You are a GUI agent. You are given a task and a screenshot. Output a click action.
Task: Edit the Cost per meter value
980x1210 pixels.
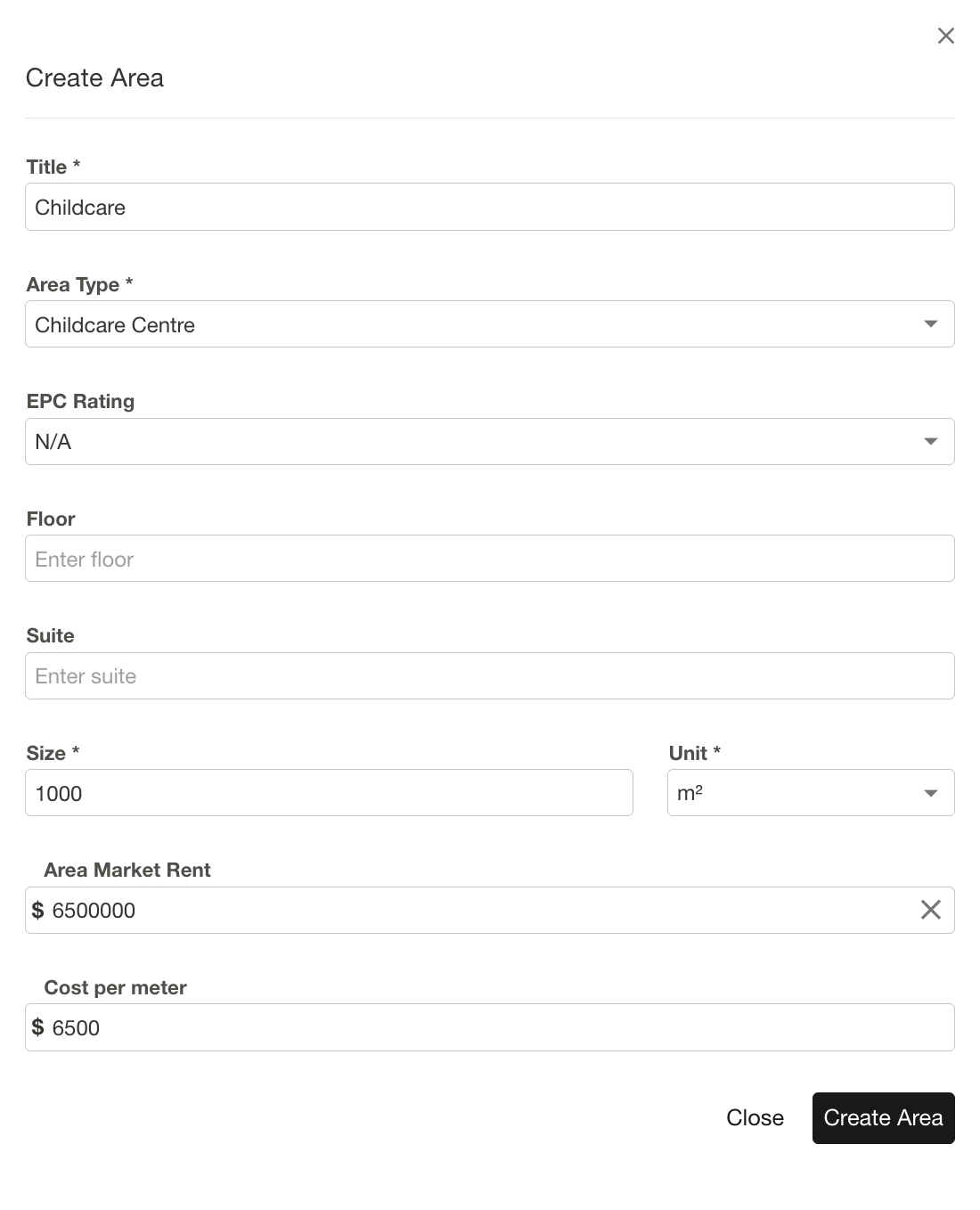[445, 1026]
